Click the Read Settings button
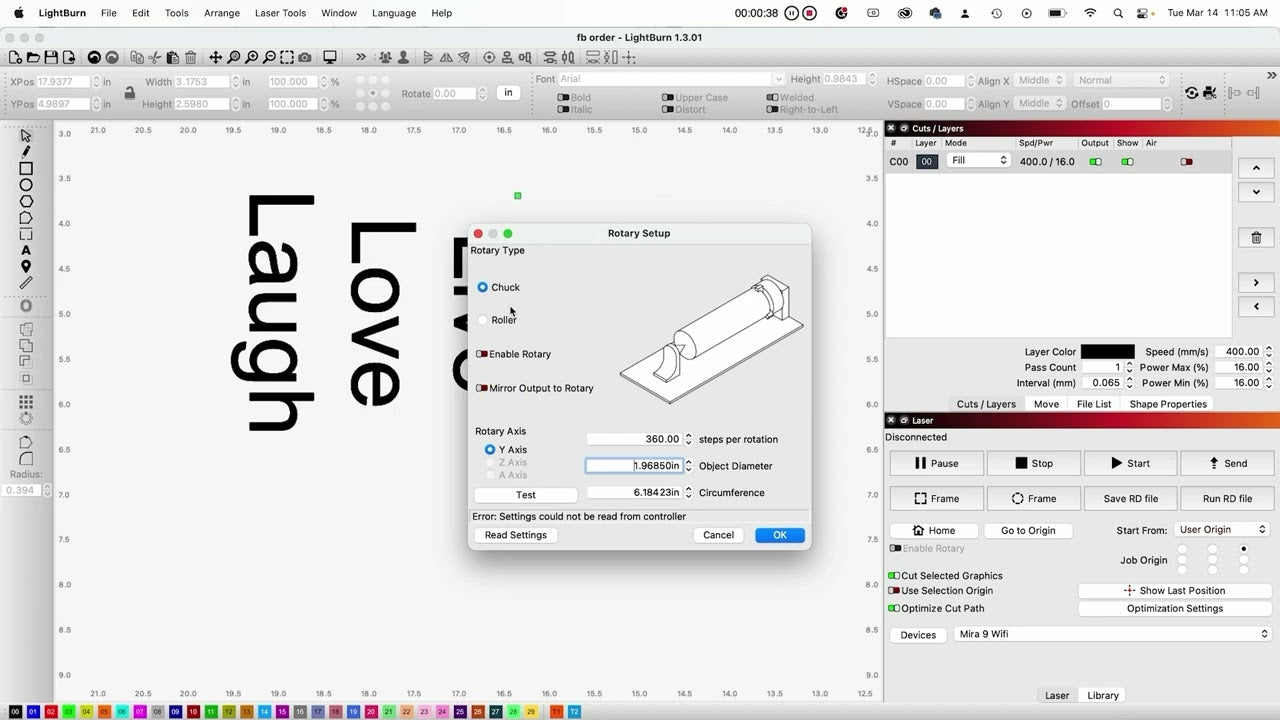 516,535
